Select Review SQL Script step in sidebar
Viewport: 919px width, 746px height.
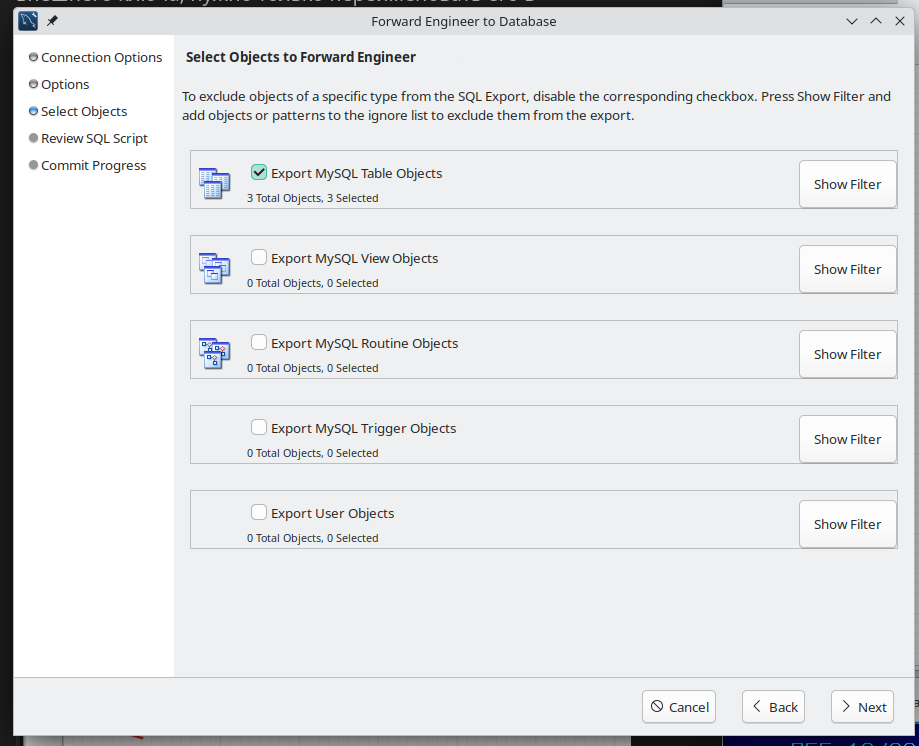tap(94, 139)
